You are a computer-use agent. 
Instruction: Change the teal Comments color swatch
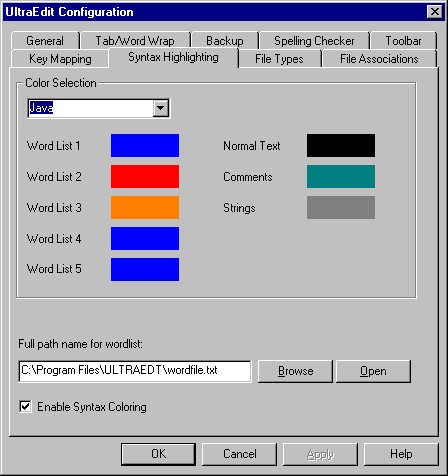tap(341, 176)
